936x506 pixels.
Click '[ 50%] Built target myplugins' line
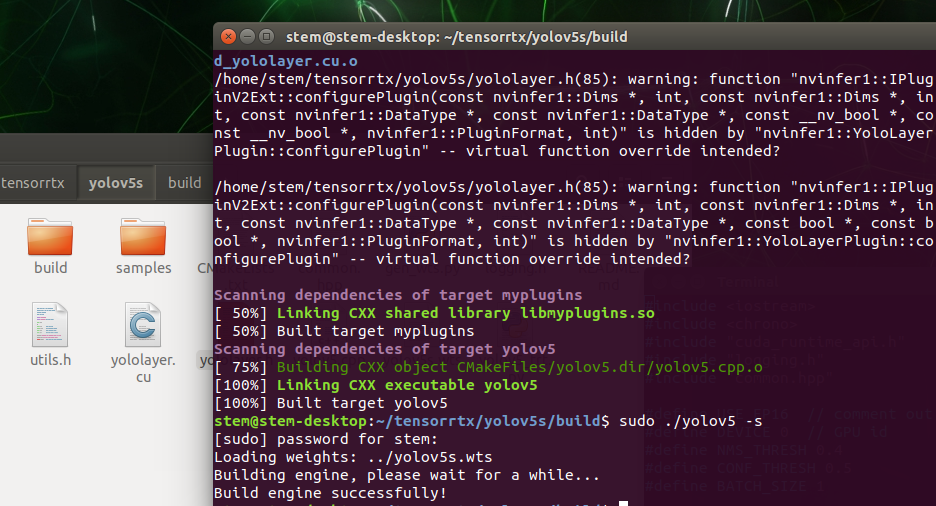[x=344, y=331]
